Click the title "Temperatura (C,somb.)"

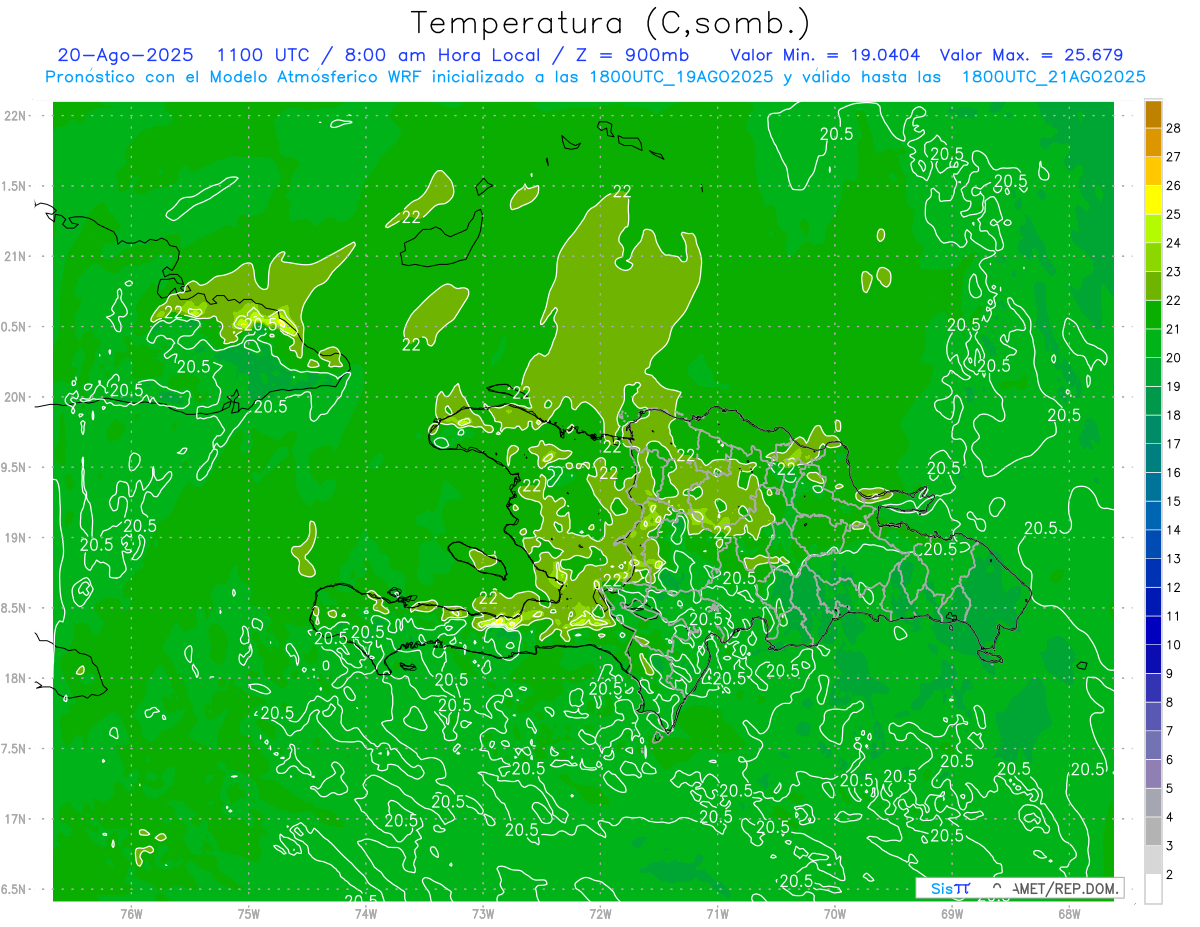[x=611, y=24]
